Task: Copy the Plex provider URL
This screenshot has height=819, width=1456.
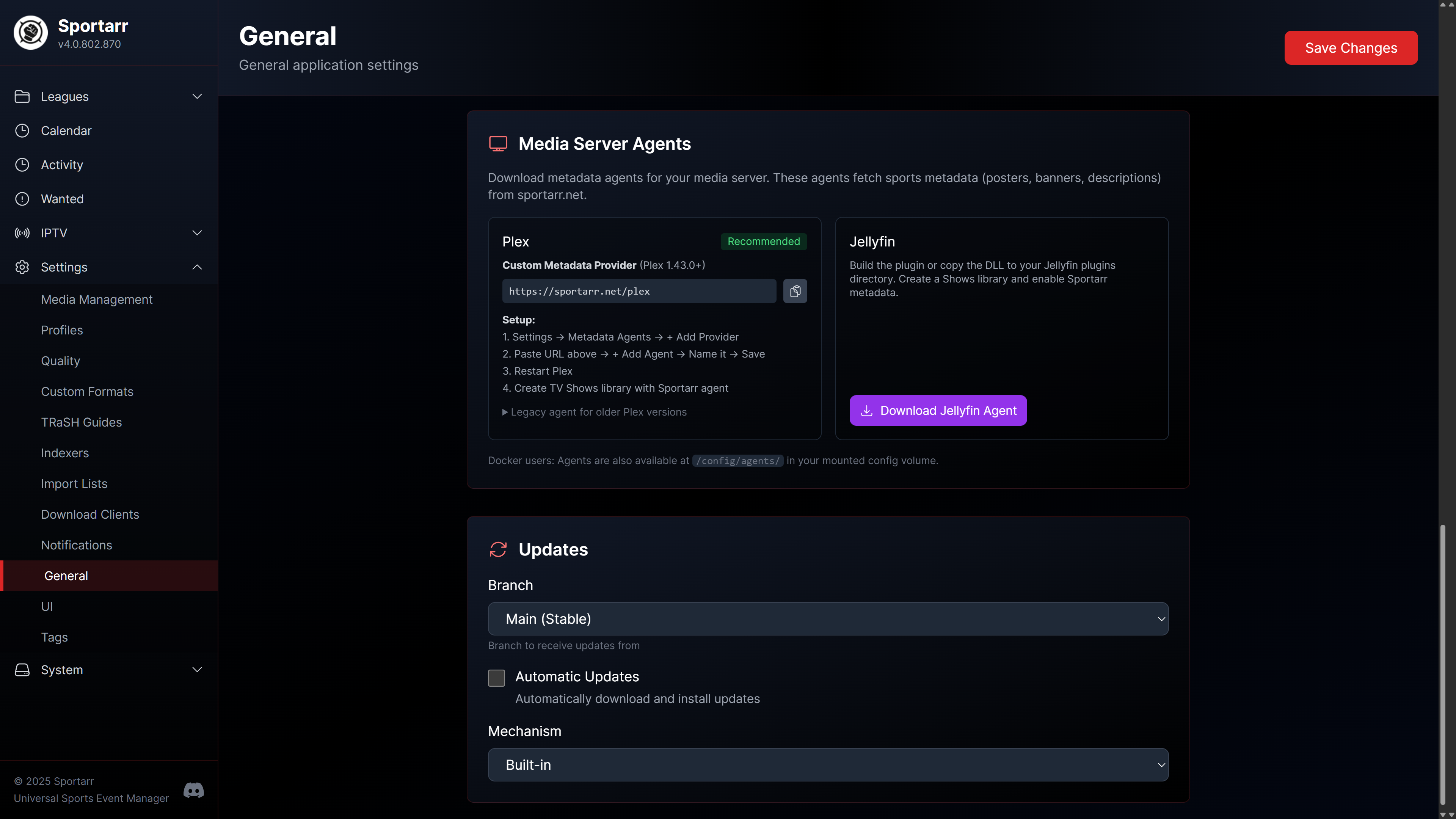Action: click(x=795, y=291)
